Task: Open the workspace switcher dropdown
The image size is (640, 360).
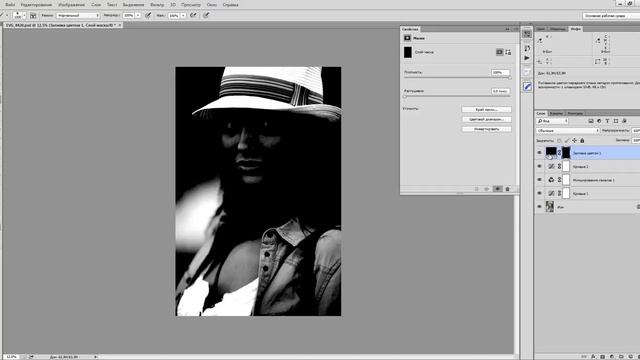Action: click(611, 16)
